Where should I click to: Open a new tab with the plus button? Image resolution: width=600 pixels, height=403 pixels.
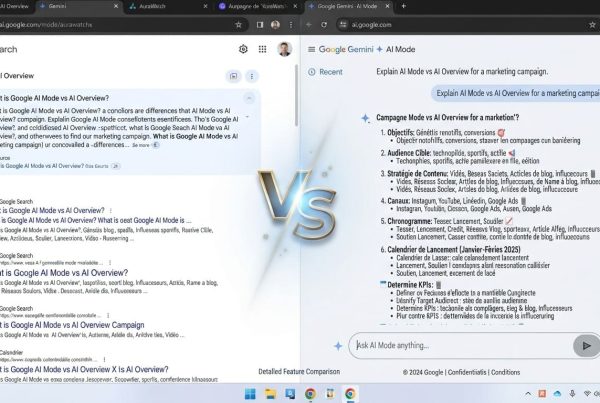point(403,6)
